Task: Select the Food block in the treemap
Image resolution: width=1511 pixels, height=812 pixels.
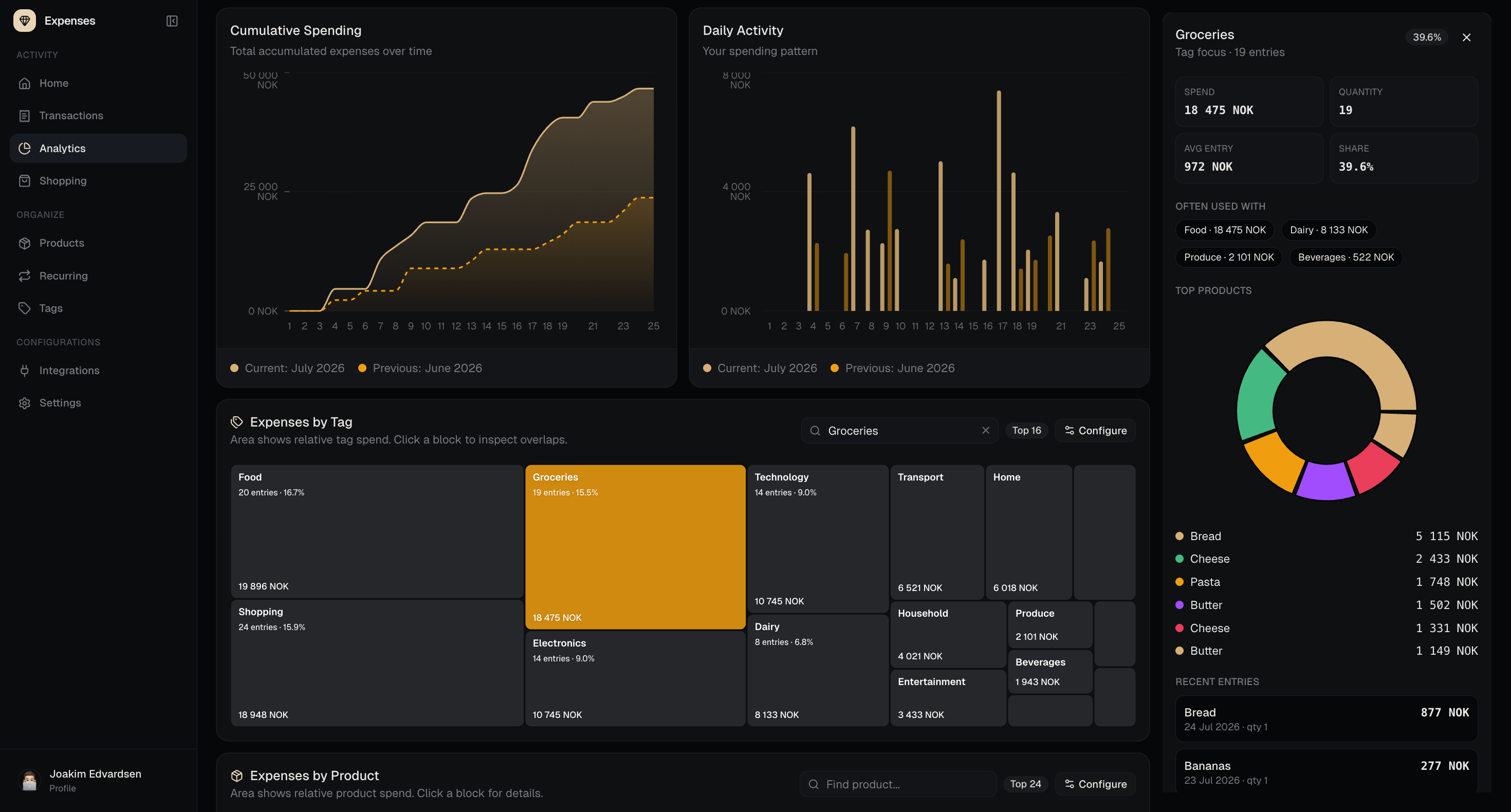Action: click(377, 531)
